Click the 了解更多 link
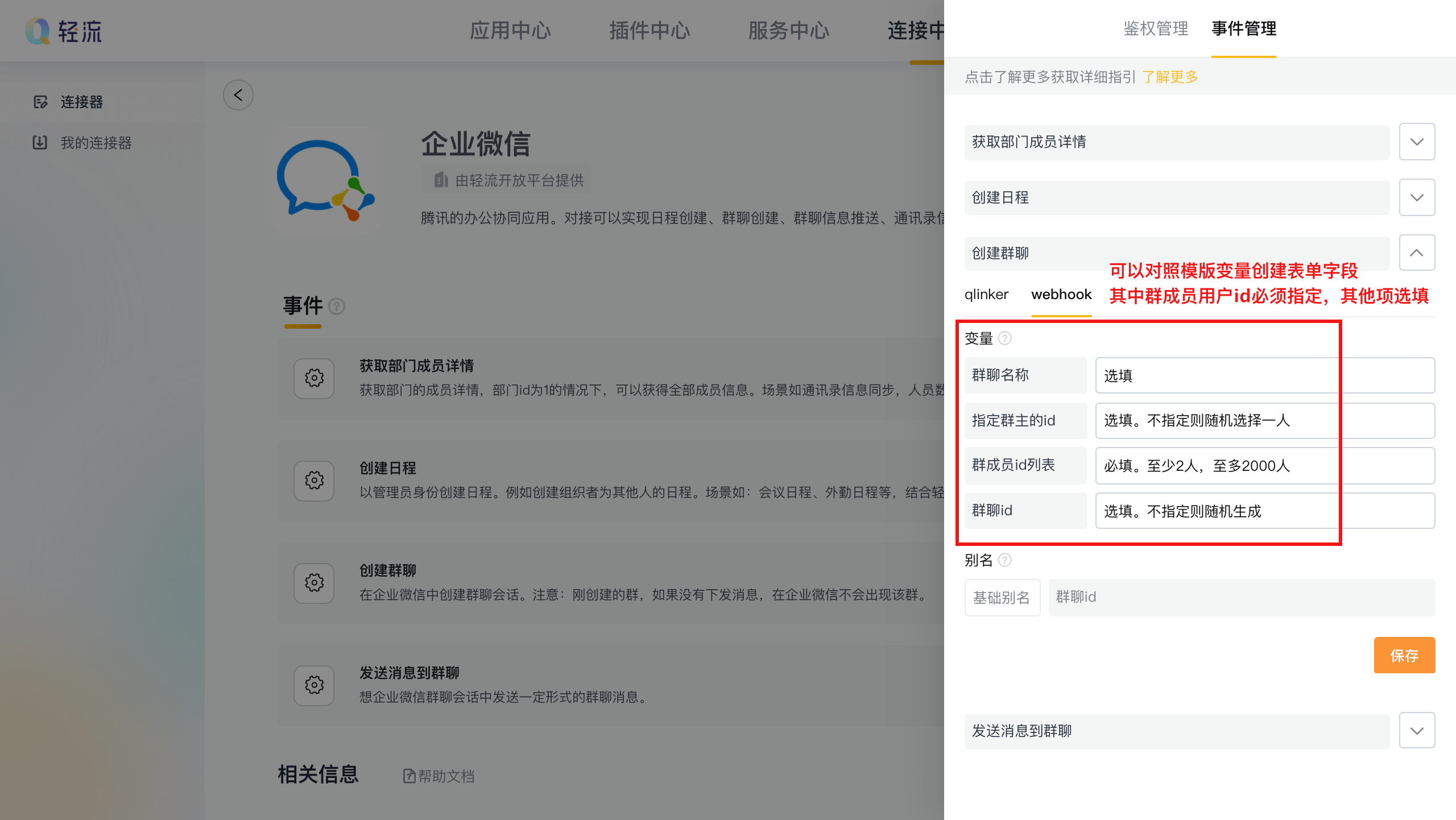Image resolution: width=1456 pixels, height=820 pixels. pos(1170,77)
